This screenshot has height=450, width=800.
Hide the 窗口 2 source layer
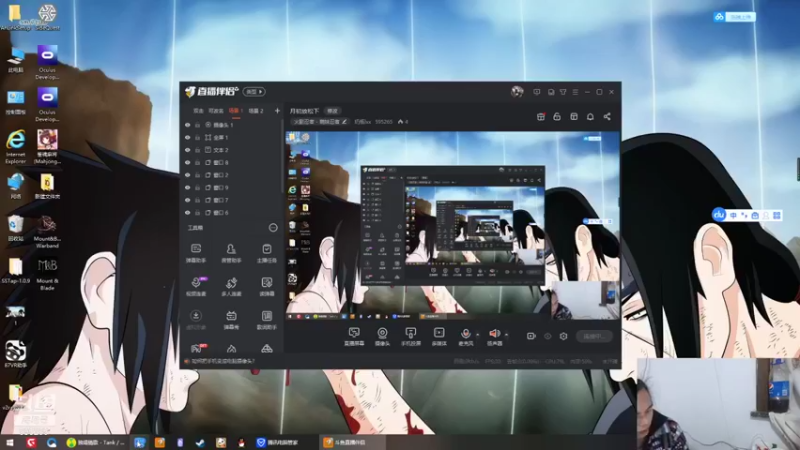(187, 175)
